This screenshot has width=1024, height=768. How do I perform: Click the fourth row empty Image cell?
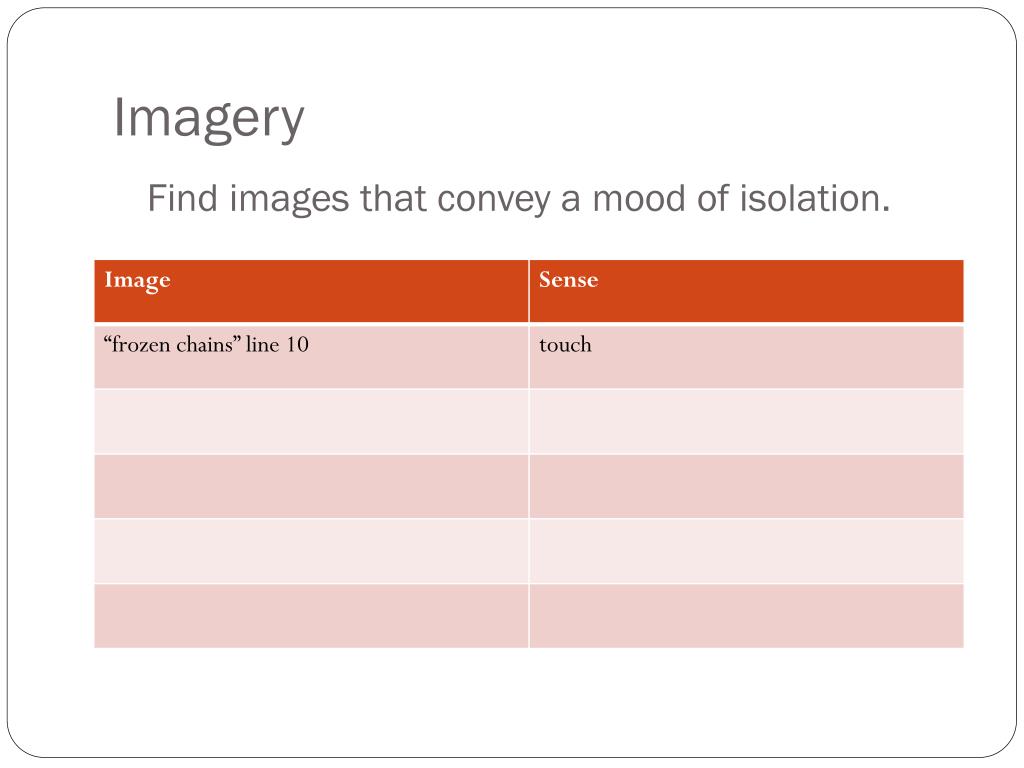311,551
